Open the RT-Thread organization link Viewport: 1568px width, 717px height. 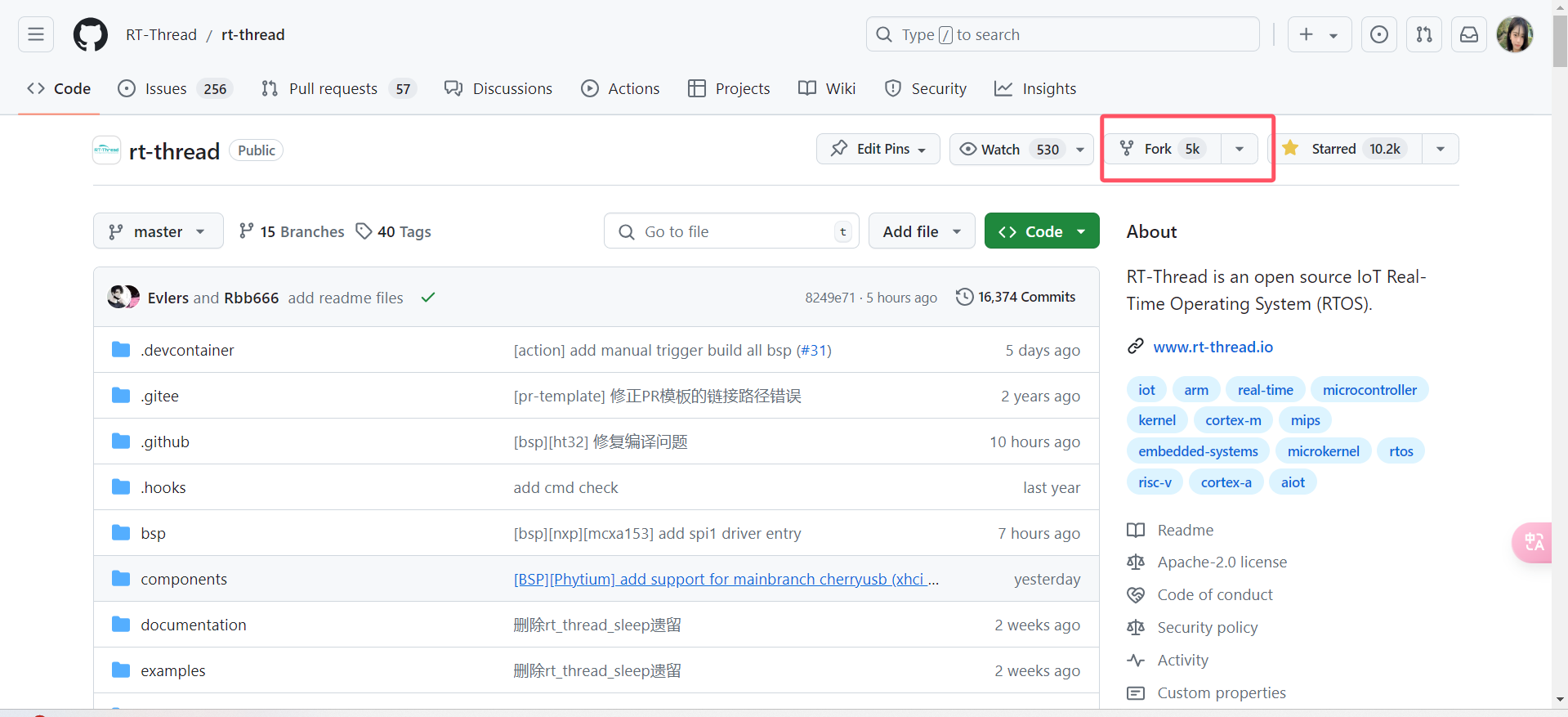click(x=161, y=34)
